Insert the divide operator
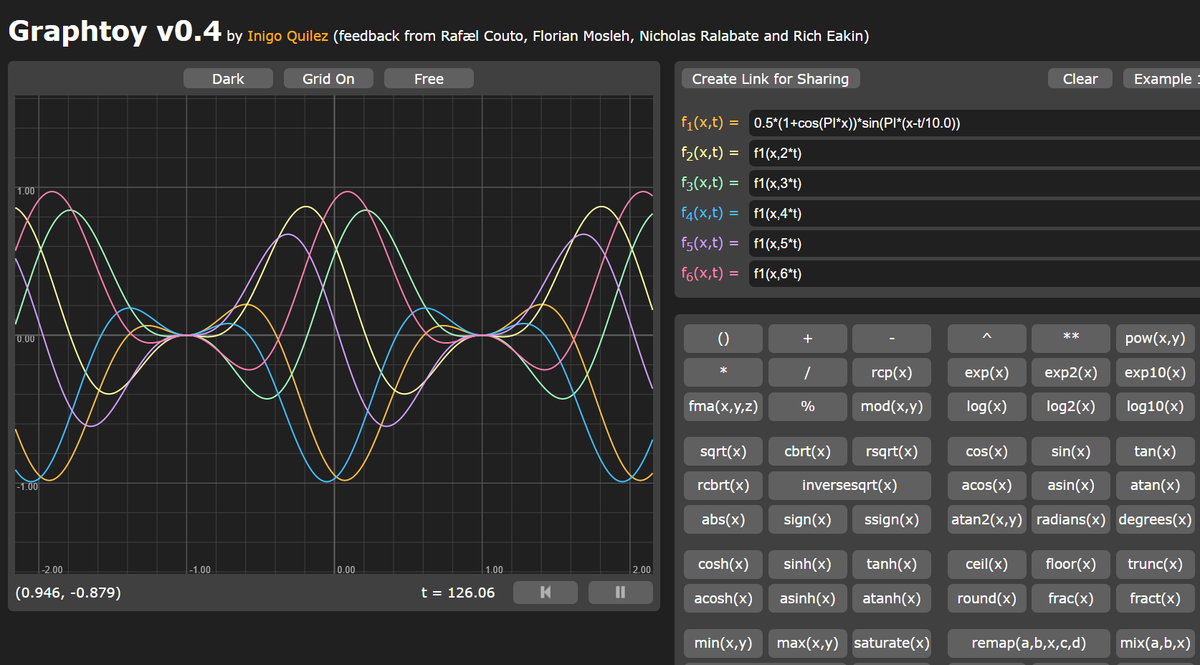Screen dimensions: 1200x665 click(807, 372)
